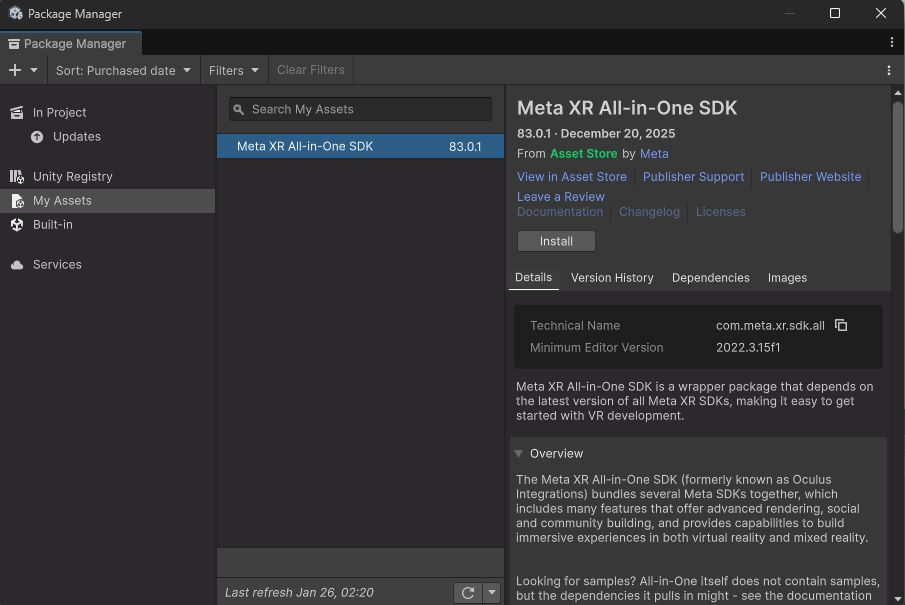
Task: Open the Filters dropdown
Action: (233, 70)
